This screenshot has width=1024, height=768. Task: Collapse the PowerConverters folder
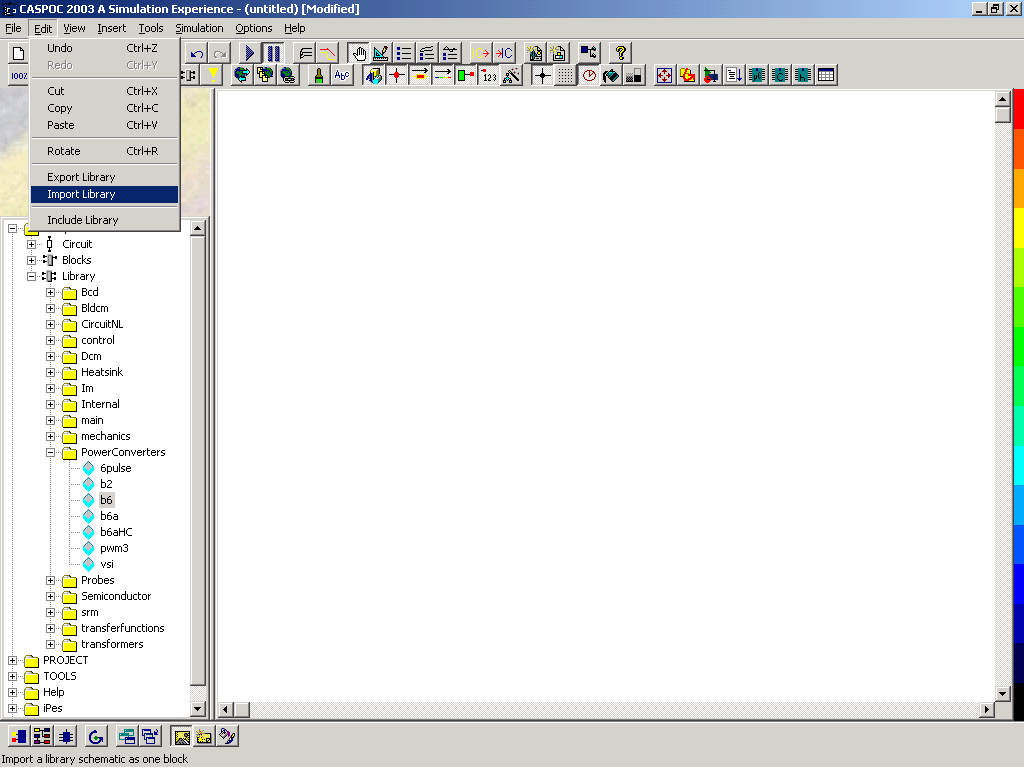tap(50, 453)
